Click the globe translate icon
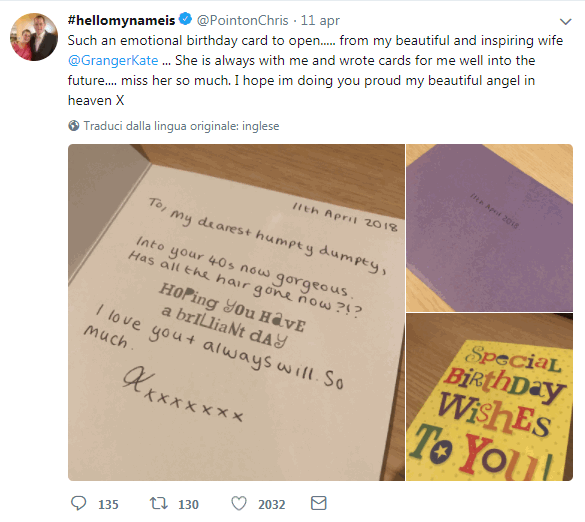This screenshot has height=522, width=585. (74, 126)
